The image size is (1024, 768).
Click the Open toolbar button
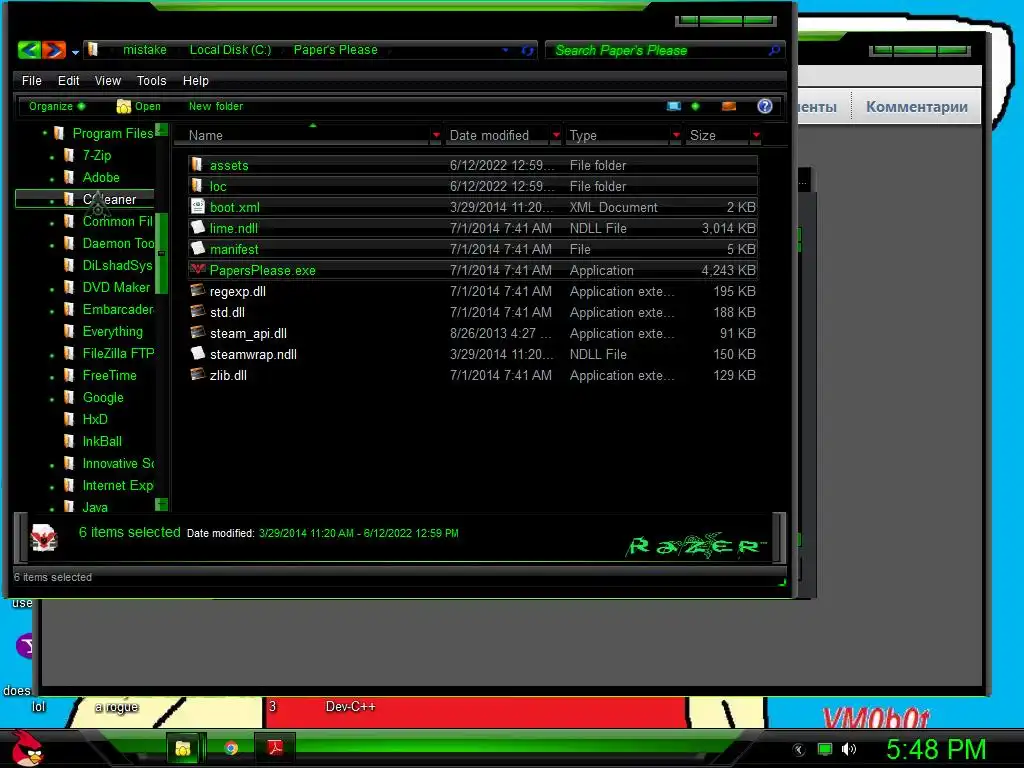pyautogui.click(x=138, y=106)
